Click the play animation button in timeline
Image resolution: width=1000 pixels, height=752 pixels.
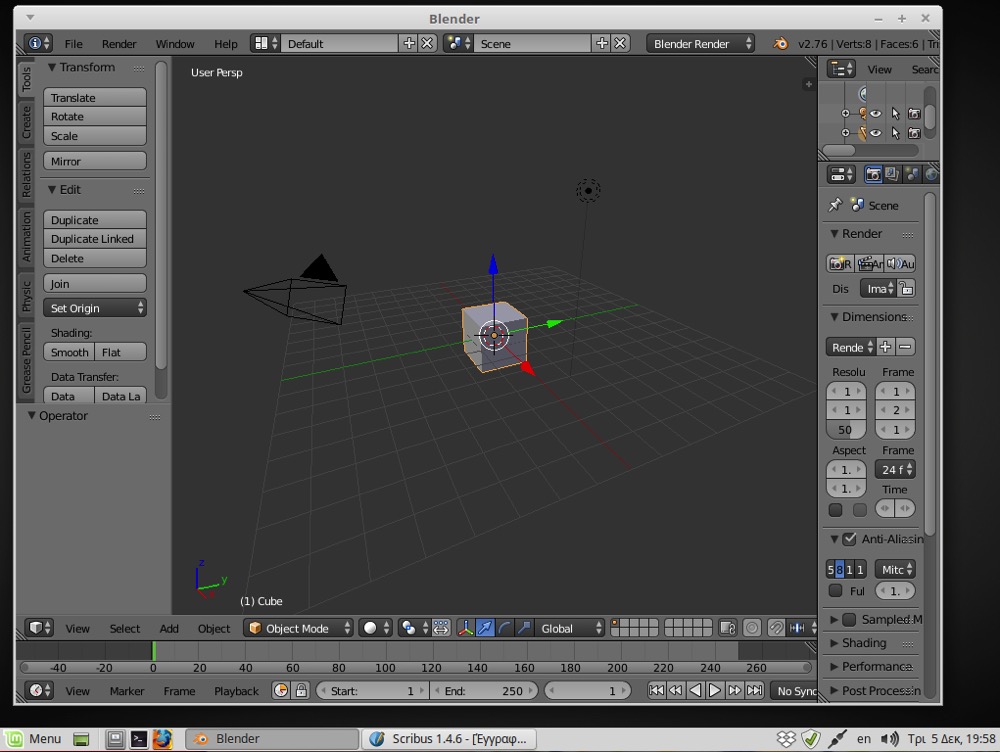715,690
